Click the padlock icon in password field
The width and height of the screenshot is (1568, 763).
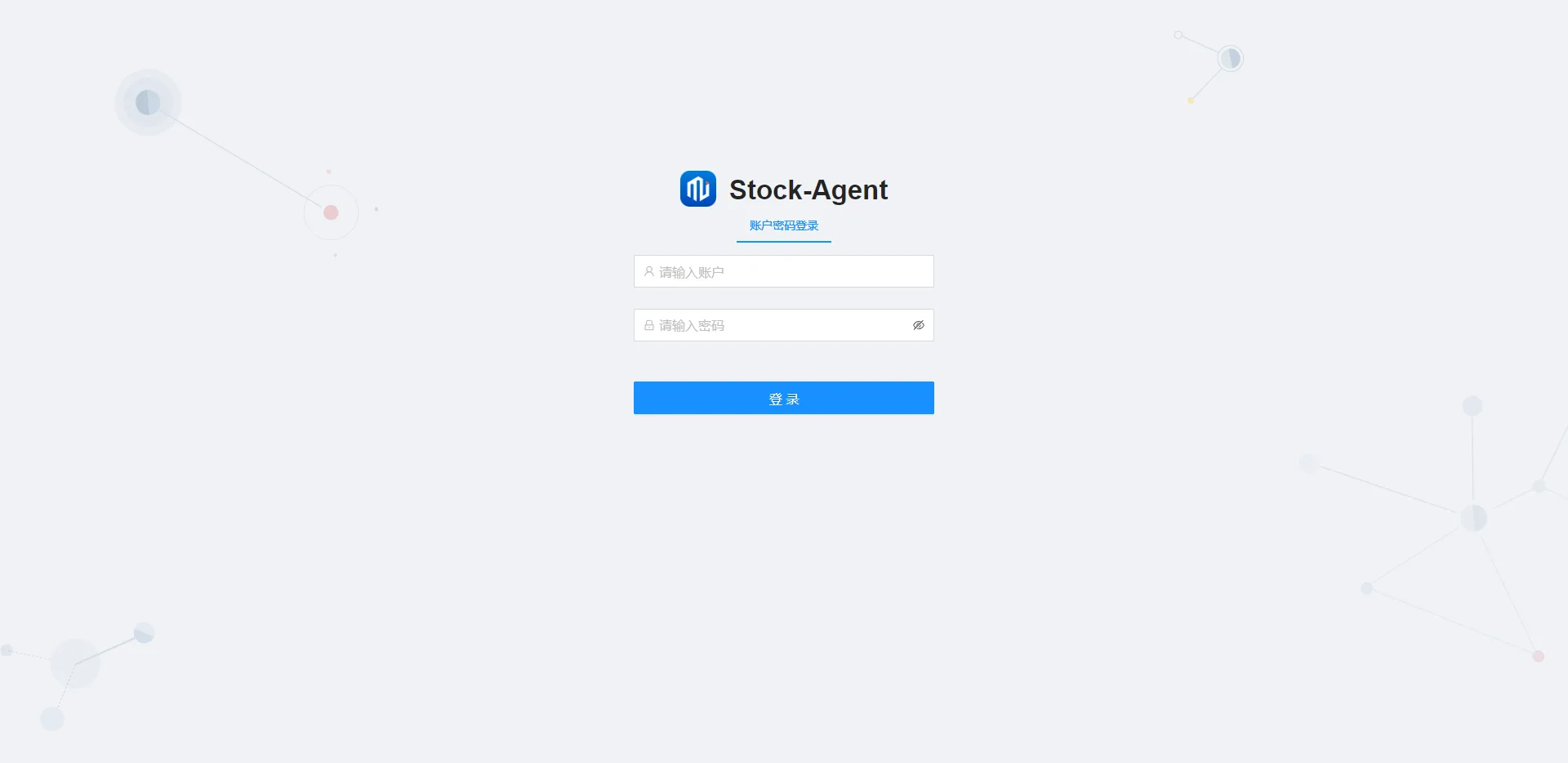click(x=649, y=325)
